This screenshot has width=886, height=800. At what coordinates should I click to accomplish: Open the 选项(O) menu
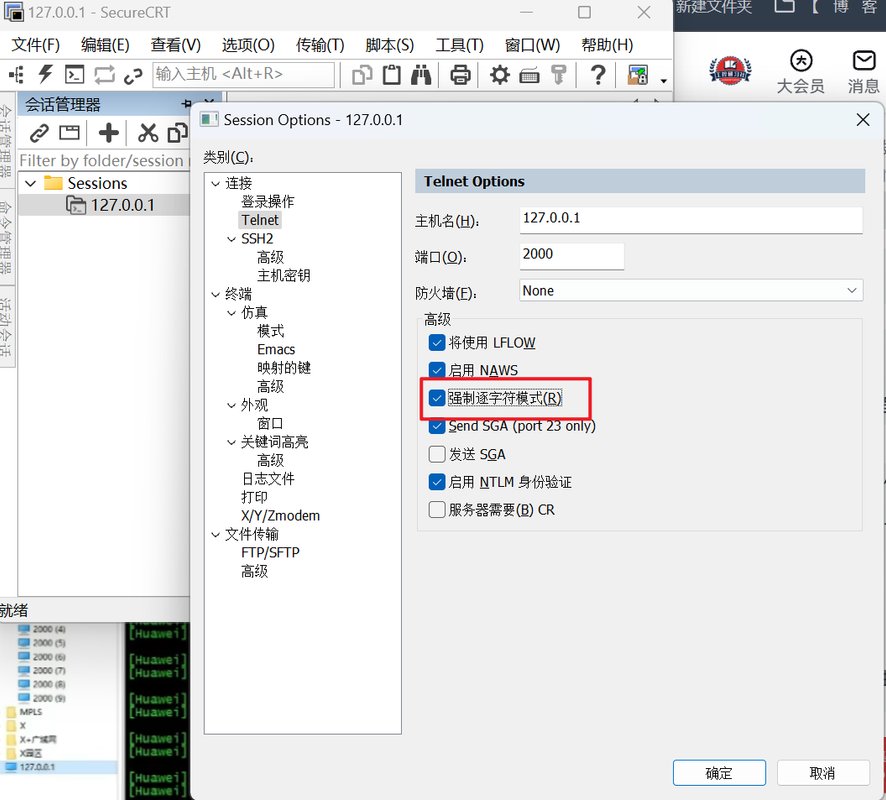click(x=248, y=45)
